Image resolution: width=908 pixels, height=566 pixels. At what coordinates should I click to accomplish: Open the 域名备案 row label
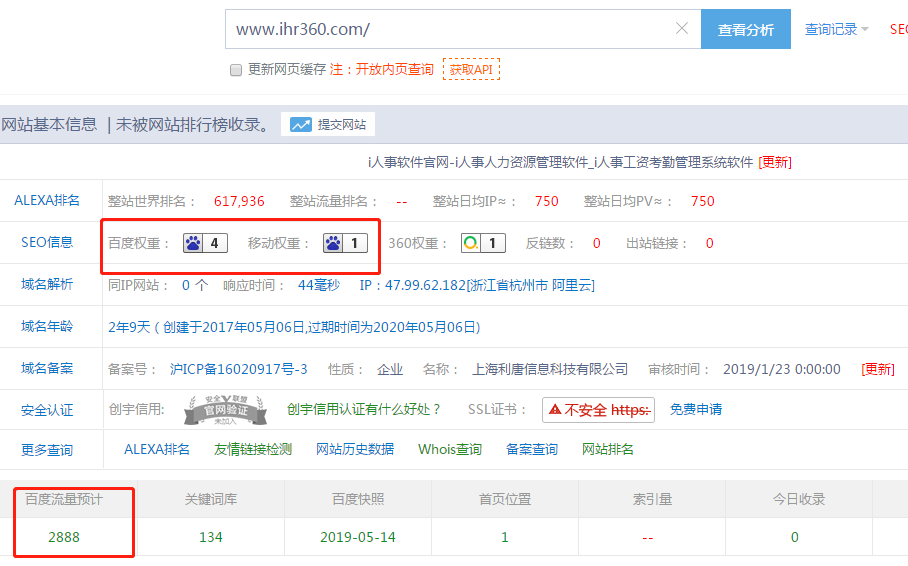[x=47, y=368]
